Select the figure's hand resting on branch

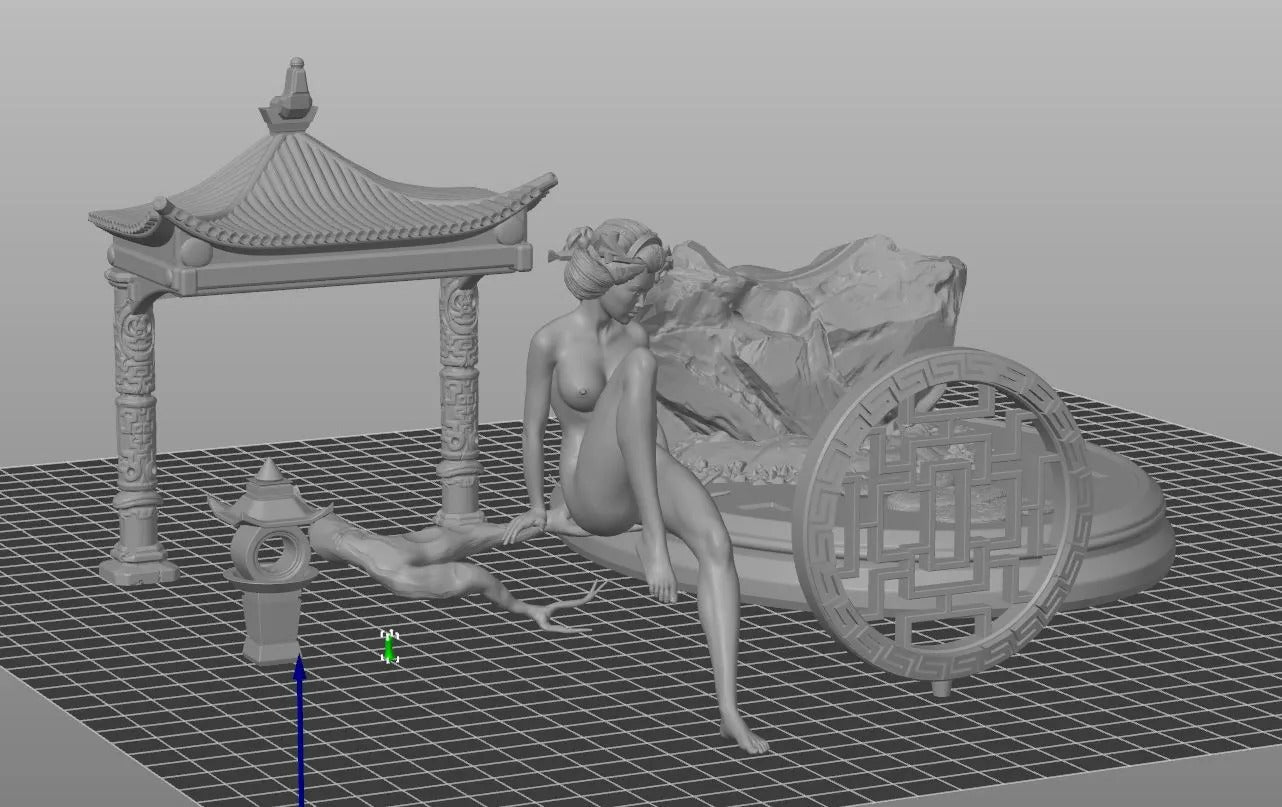525,525
